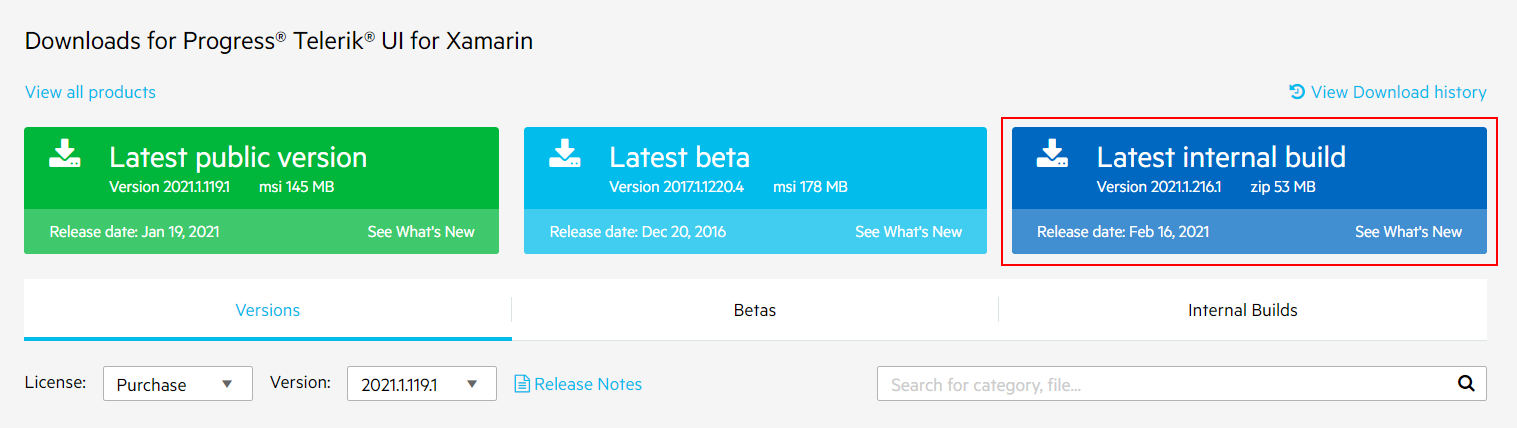This screenshot has height=428, width=1517.
Task: Click the download icon on Latest public version
Action: 65,154
